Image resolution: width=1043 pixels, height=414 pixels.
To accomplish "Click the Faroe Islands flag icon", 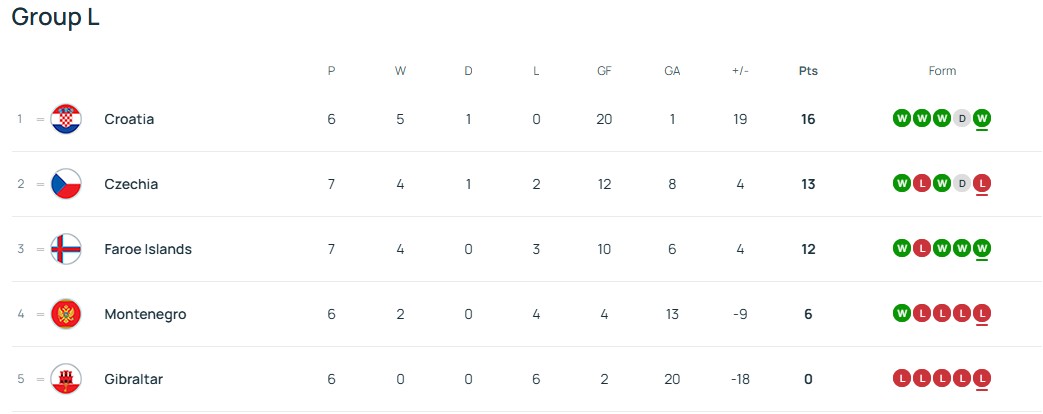I will [x=66, y=249].
